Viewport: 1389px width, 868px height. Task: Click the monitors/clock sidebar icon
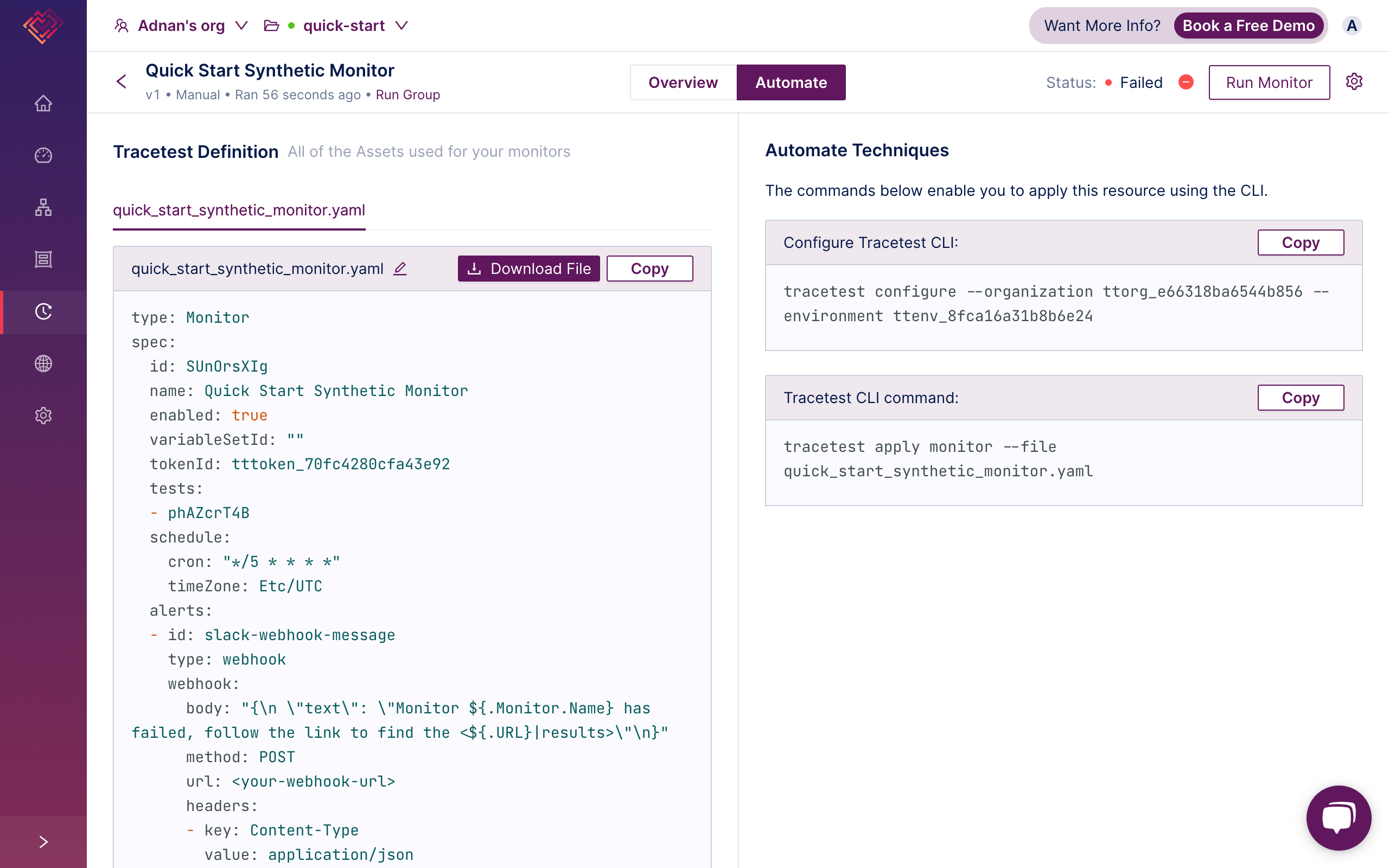45,311
